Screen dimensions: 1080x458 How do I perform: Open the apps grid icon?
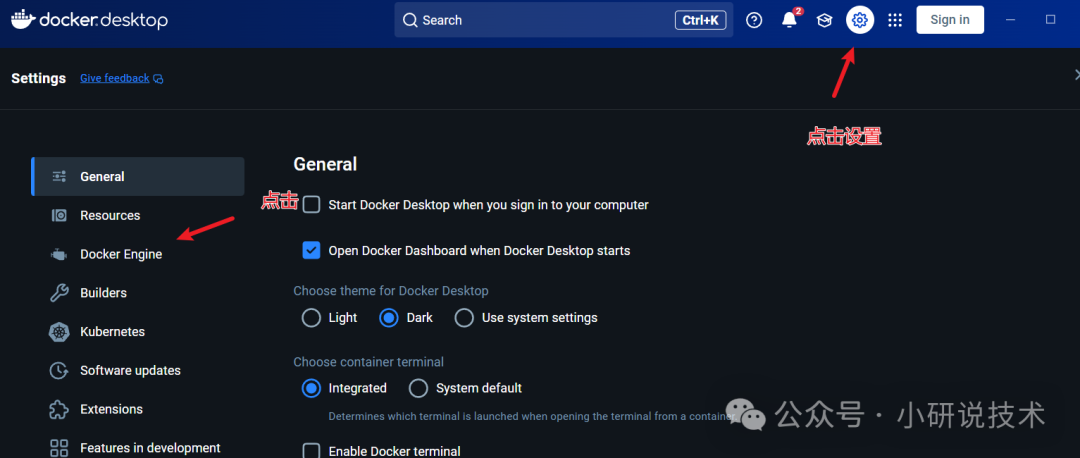tap(895, 20)
